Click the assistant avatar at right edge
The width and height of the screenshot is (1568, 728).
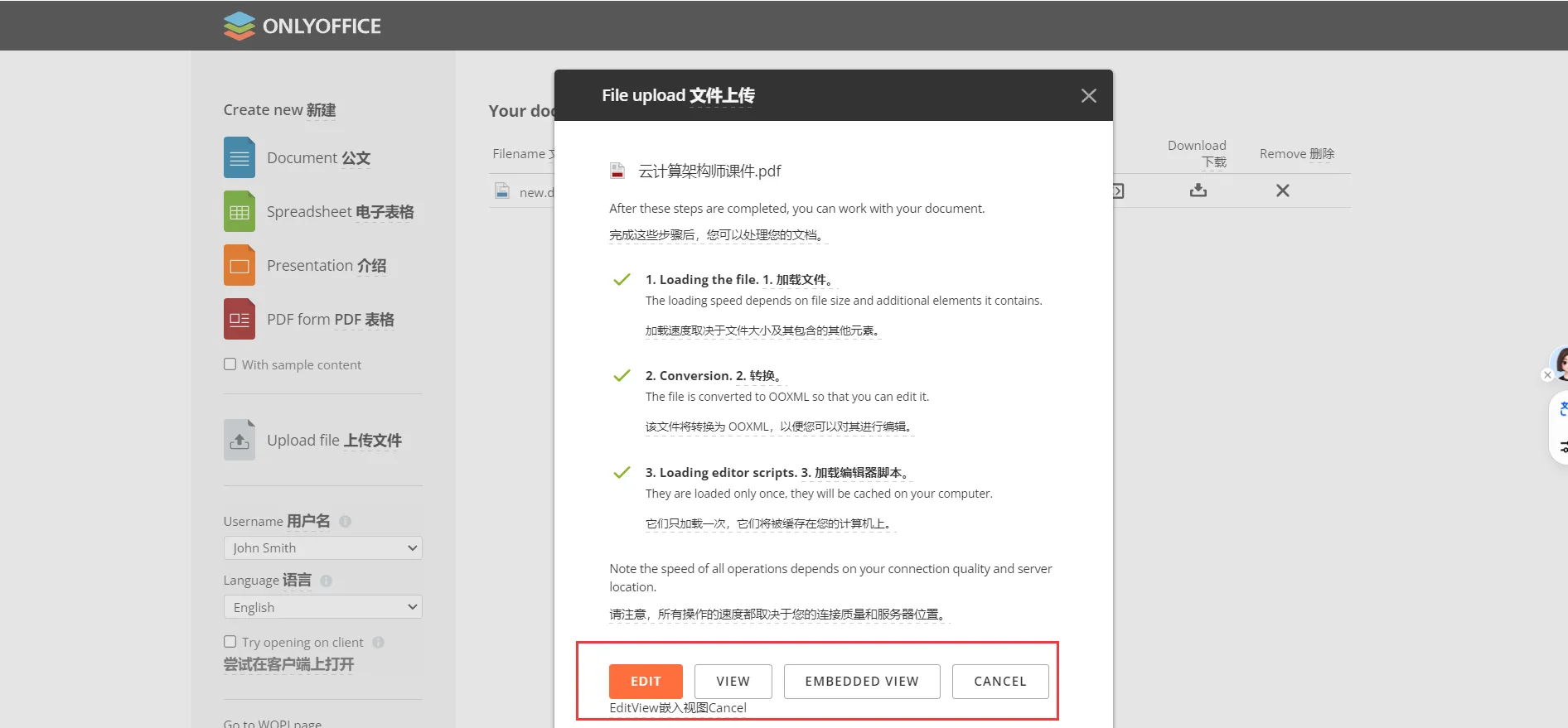coord(1561,363)
